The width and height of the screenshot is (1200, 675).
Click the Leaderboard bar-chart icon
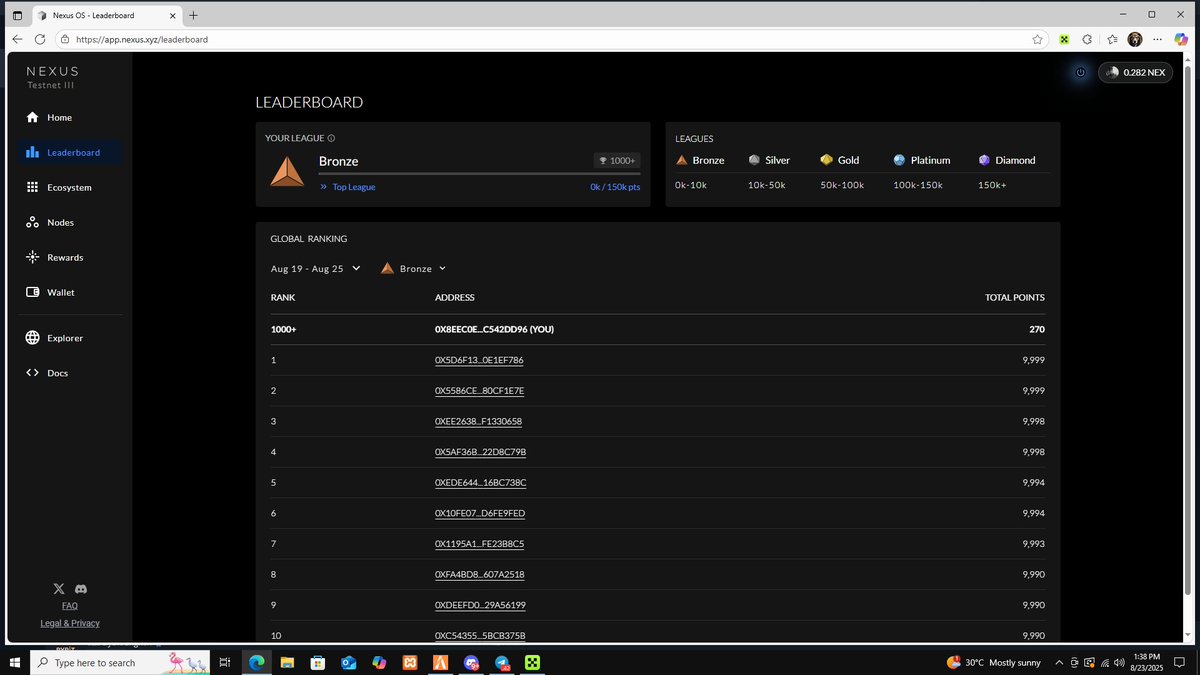32,152
